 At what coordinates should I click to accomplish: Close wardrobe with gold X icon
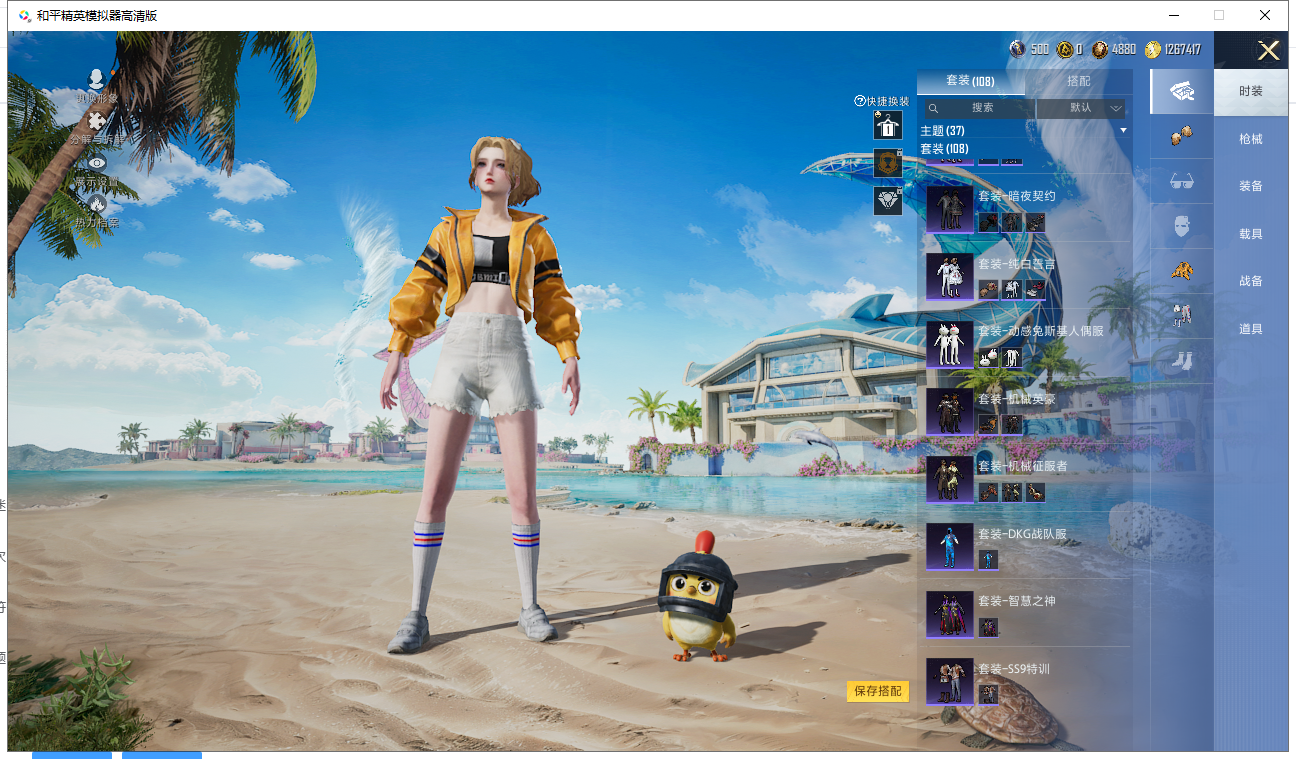[x=1268, y=51]
